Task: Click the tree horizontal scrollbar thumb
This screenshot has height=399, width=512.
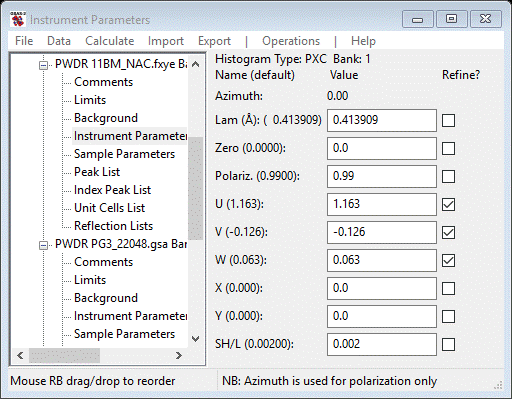Action: pos(64,355)
